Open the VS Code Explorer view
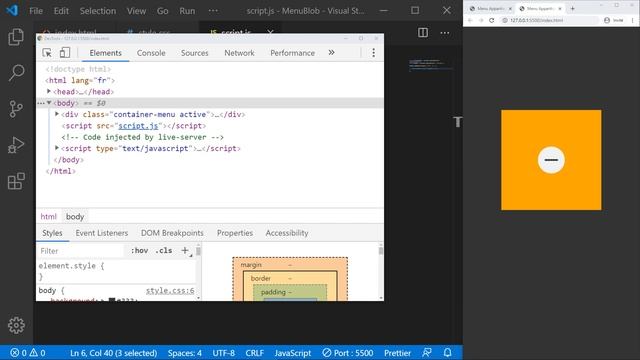Image resolution: width=640 pixels, height=360 pixels. point(16,37)
